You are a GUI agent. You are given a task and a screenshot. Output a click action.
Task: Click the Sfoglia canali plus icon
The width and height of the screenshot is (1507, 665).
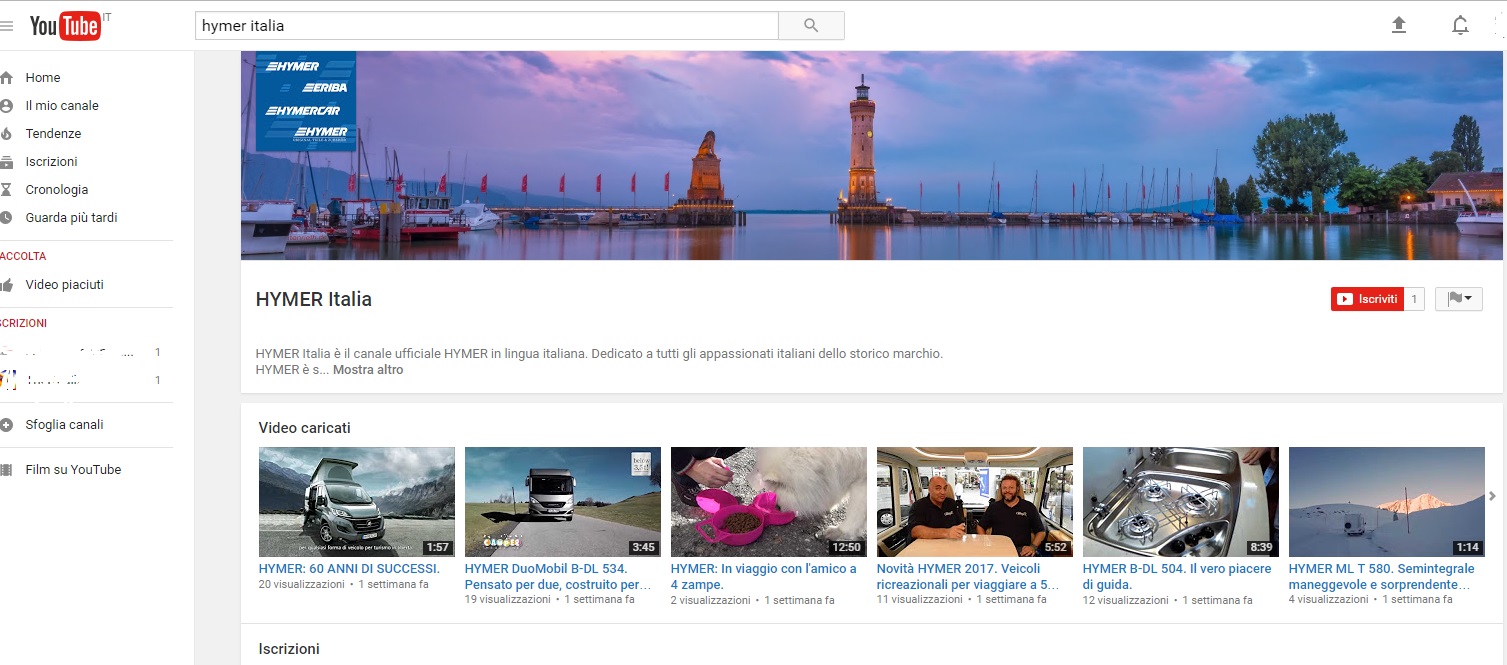tap(6, 425)
